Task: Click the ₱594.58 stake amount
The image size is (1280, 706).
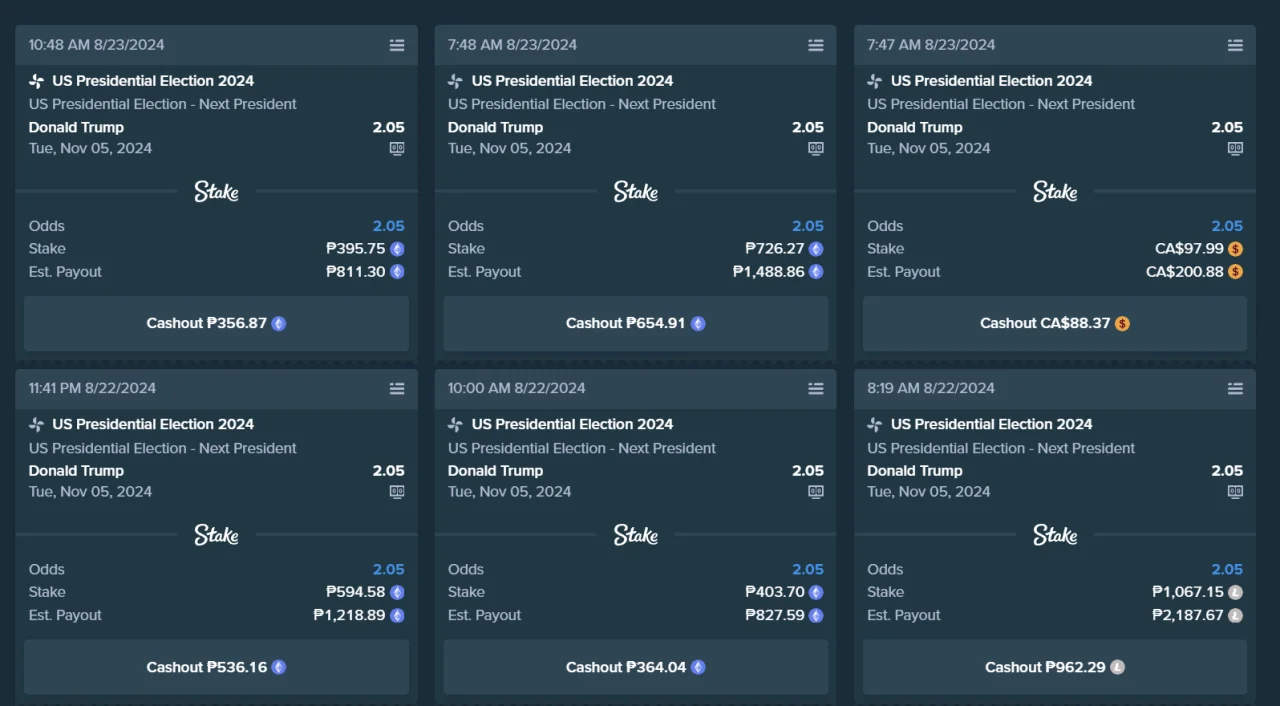Action: tap(356, 592)
